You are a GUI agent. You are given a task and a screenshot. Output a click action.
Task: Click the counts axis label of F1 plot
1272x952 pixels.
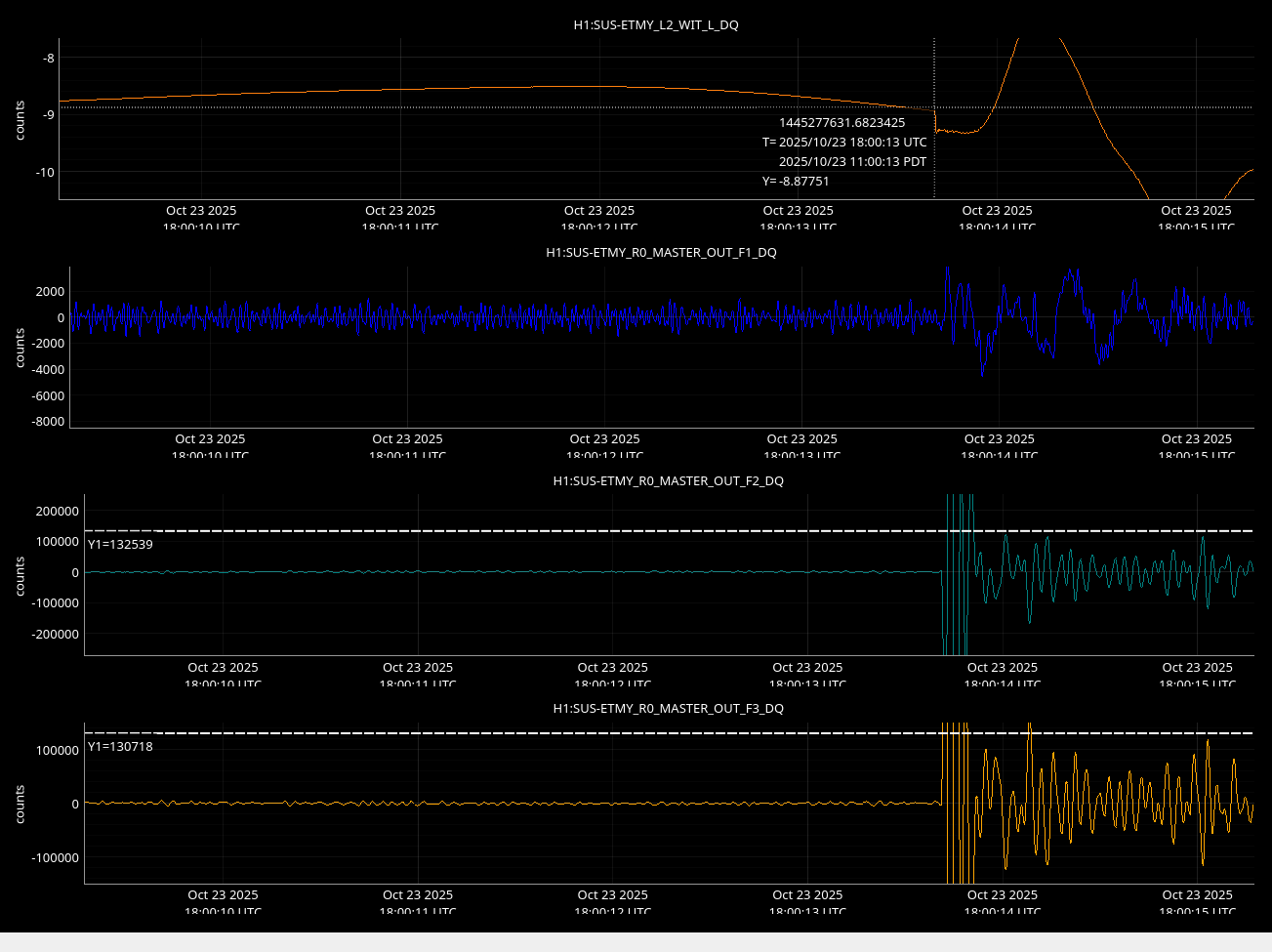coord(21,348)
